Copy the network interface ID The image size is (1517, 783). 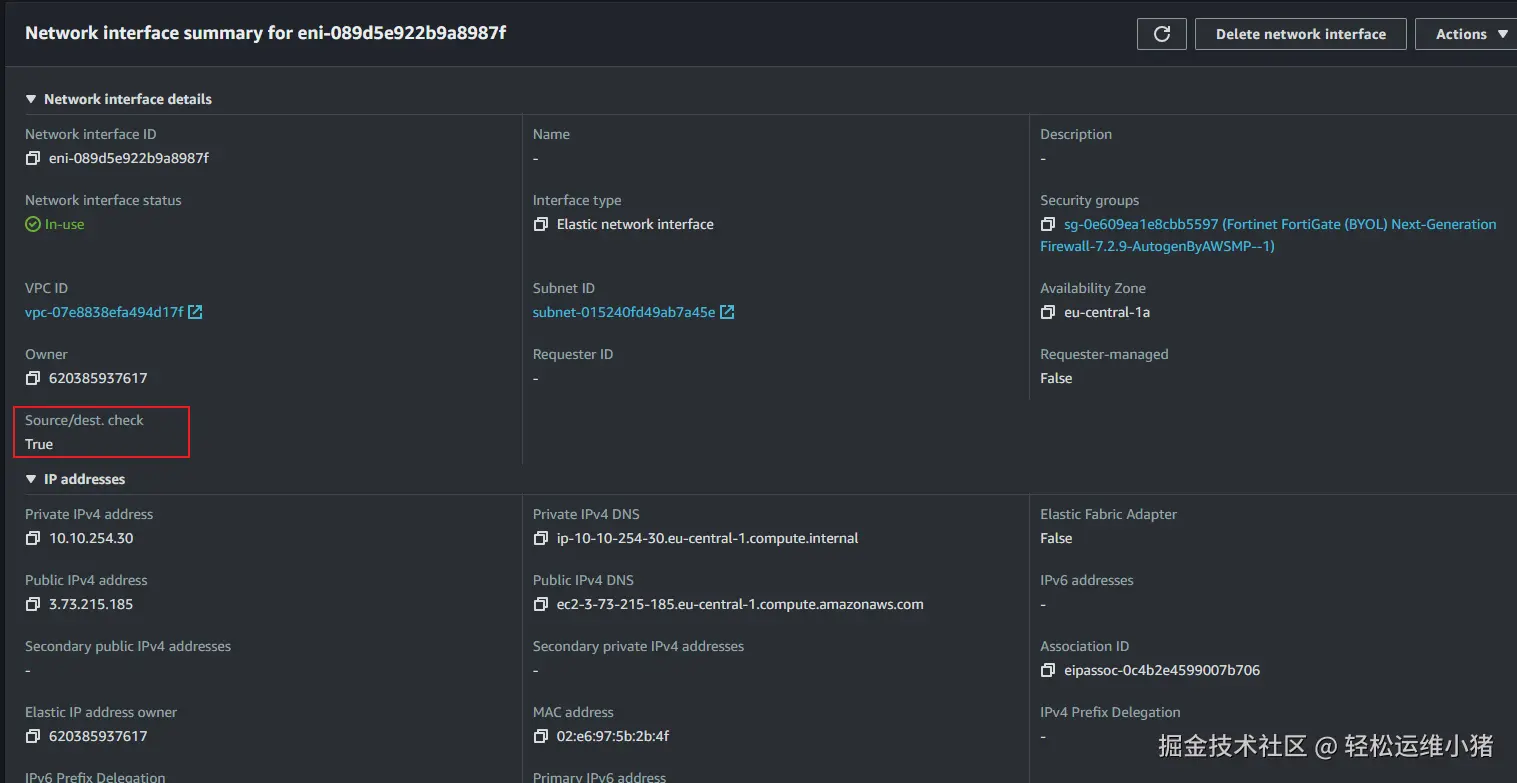click(33, 158)
